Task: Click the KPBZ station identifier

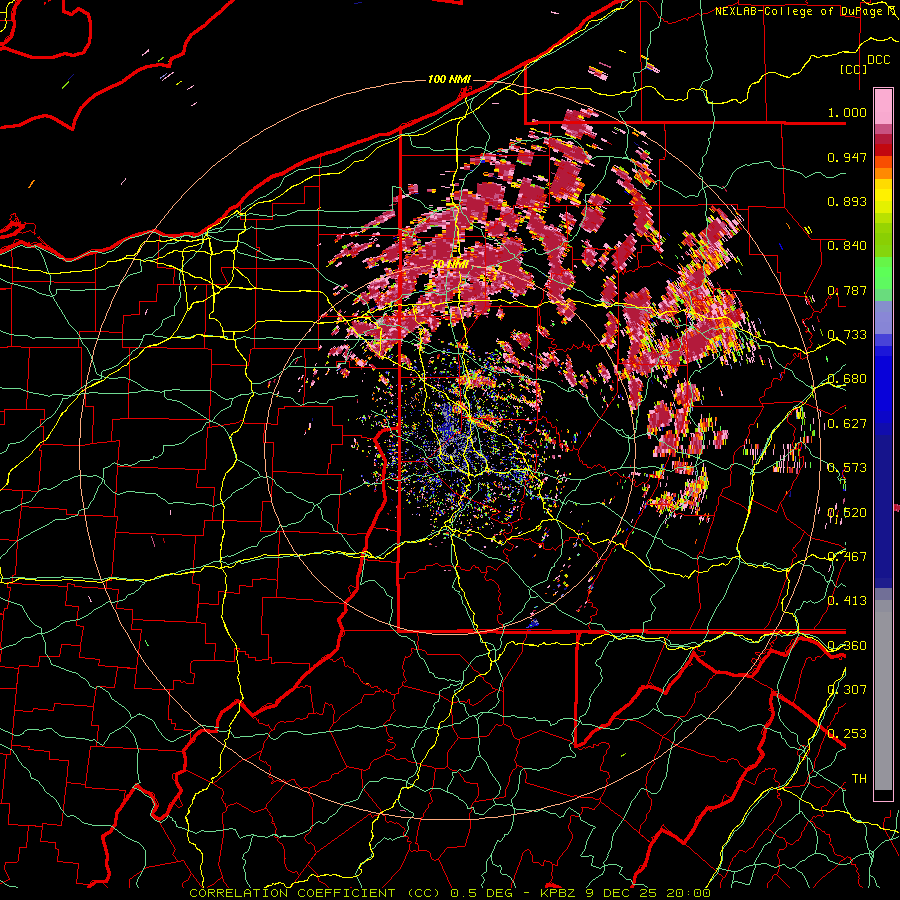Action: pyautogui.click(x=560, y=893)
